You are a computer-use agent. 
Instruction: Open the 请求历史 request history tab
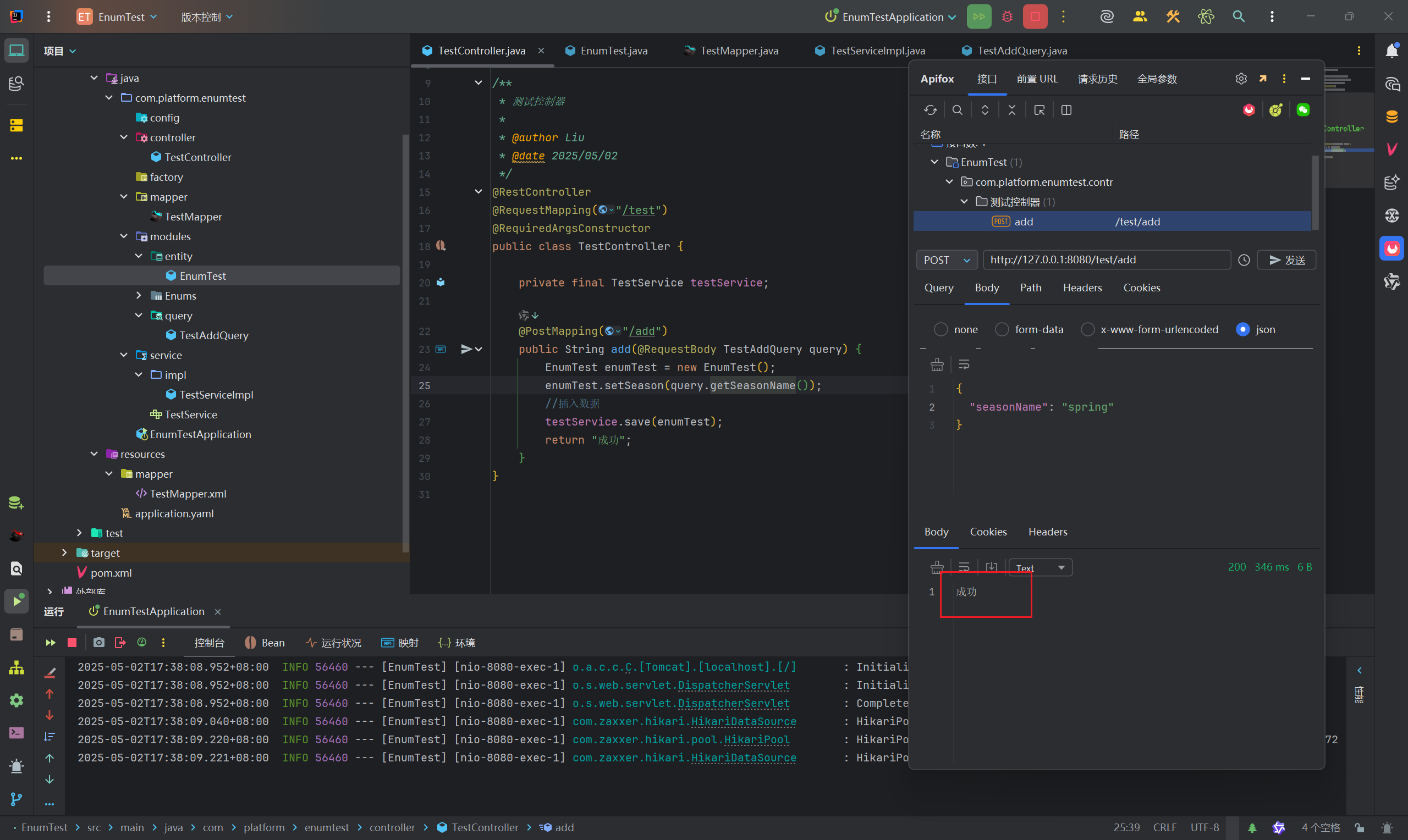point(1097,79)
